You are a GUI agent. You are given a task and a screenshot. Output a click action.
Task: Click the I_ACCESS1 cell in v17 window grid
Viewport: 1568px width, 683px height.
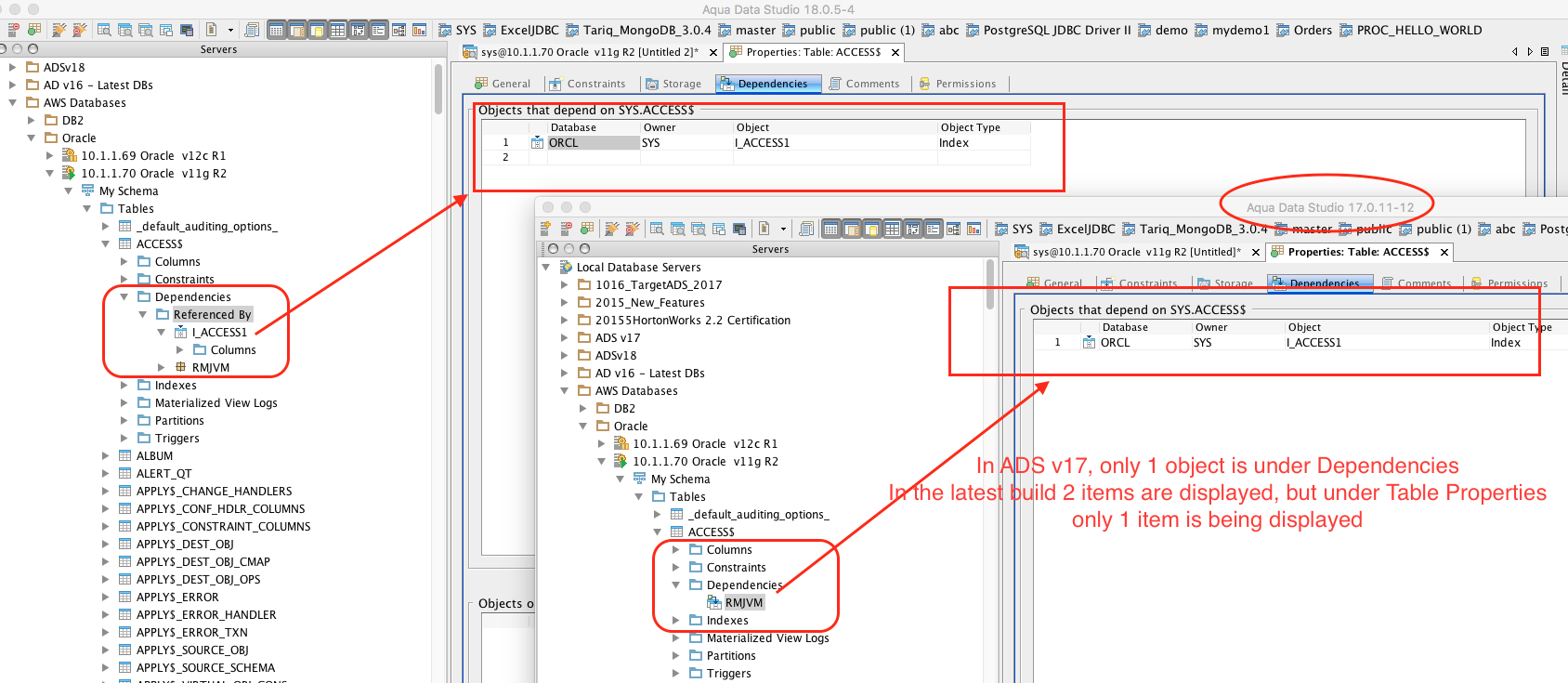click(x=1387, y=343)
